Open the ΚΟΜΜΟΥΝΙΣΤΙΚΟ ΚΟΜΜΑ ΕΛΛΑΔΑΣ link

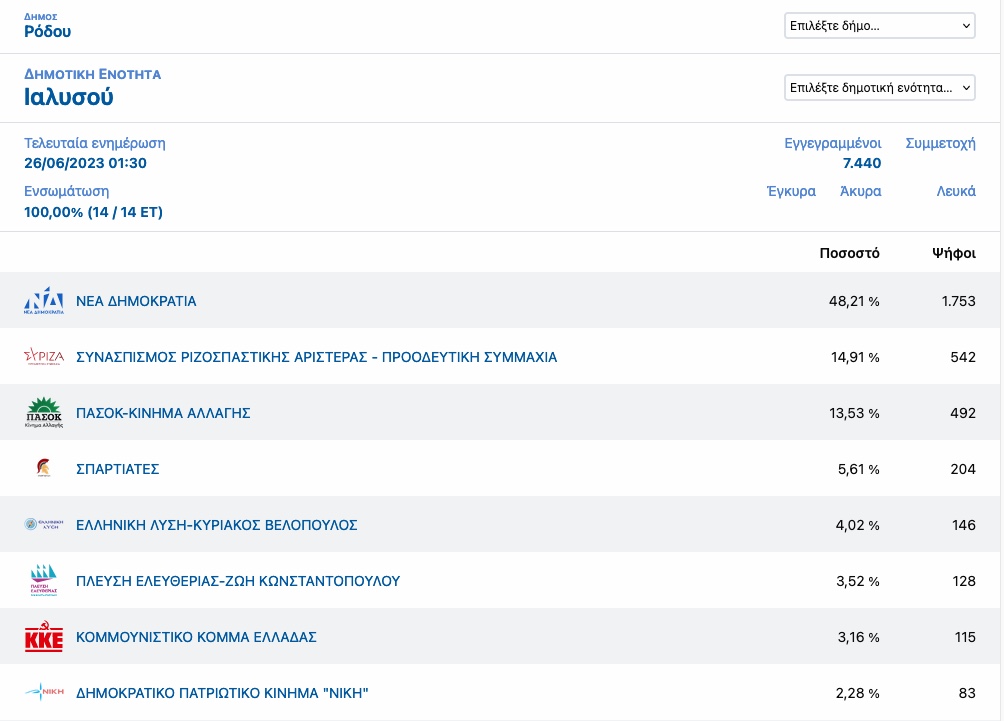[197, 637]
